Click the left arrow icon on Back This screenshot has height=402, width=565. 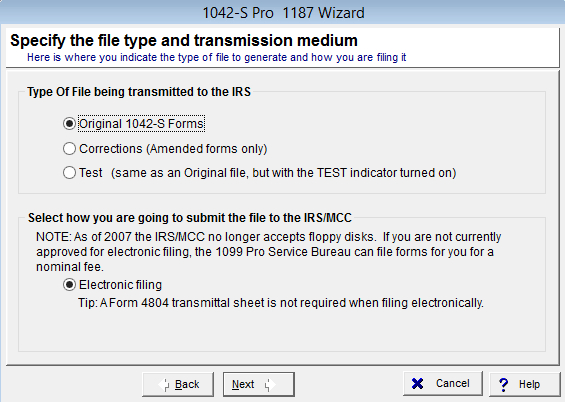[164, 385]
